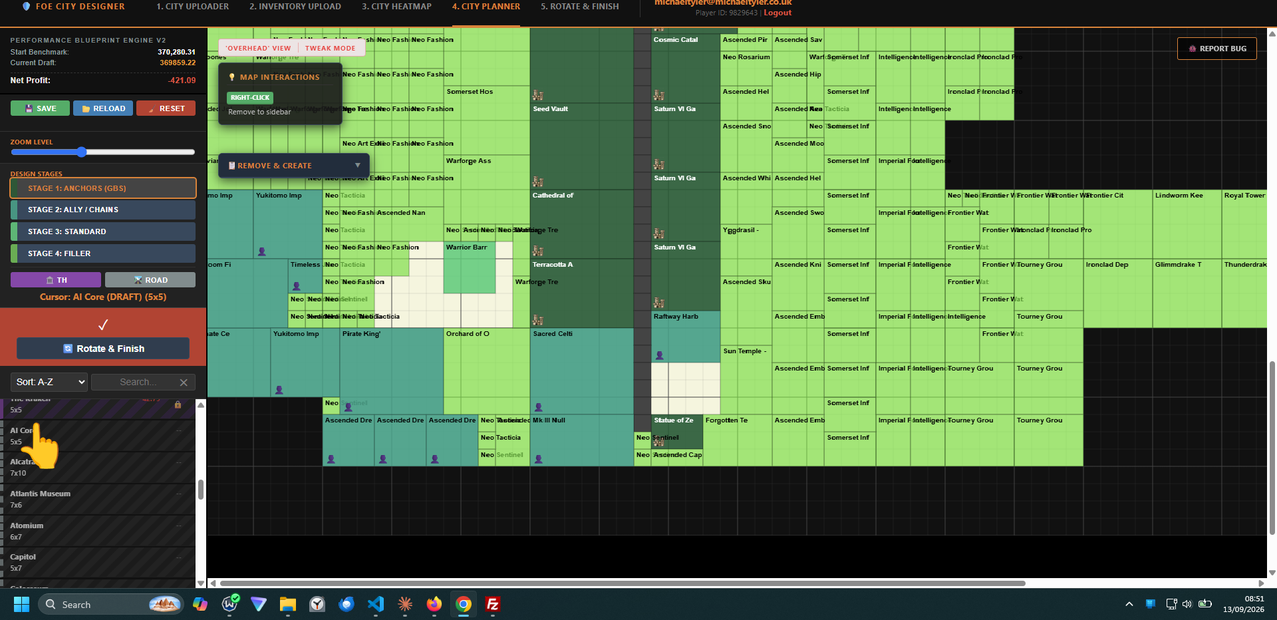This screenshot has height=620, width=1277.
Task: Click the Logout link
Action: pyautogui.click(x=777, y=13)
